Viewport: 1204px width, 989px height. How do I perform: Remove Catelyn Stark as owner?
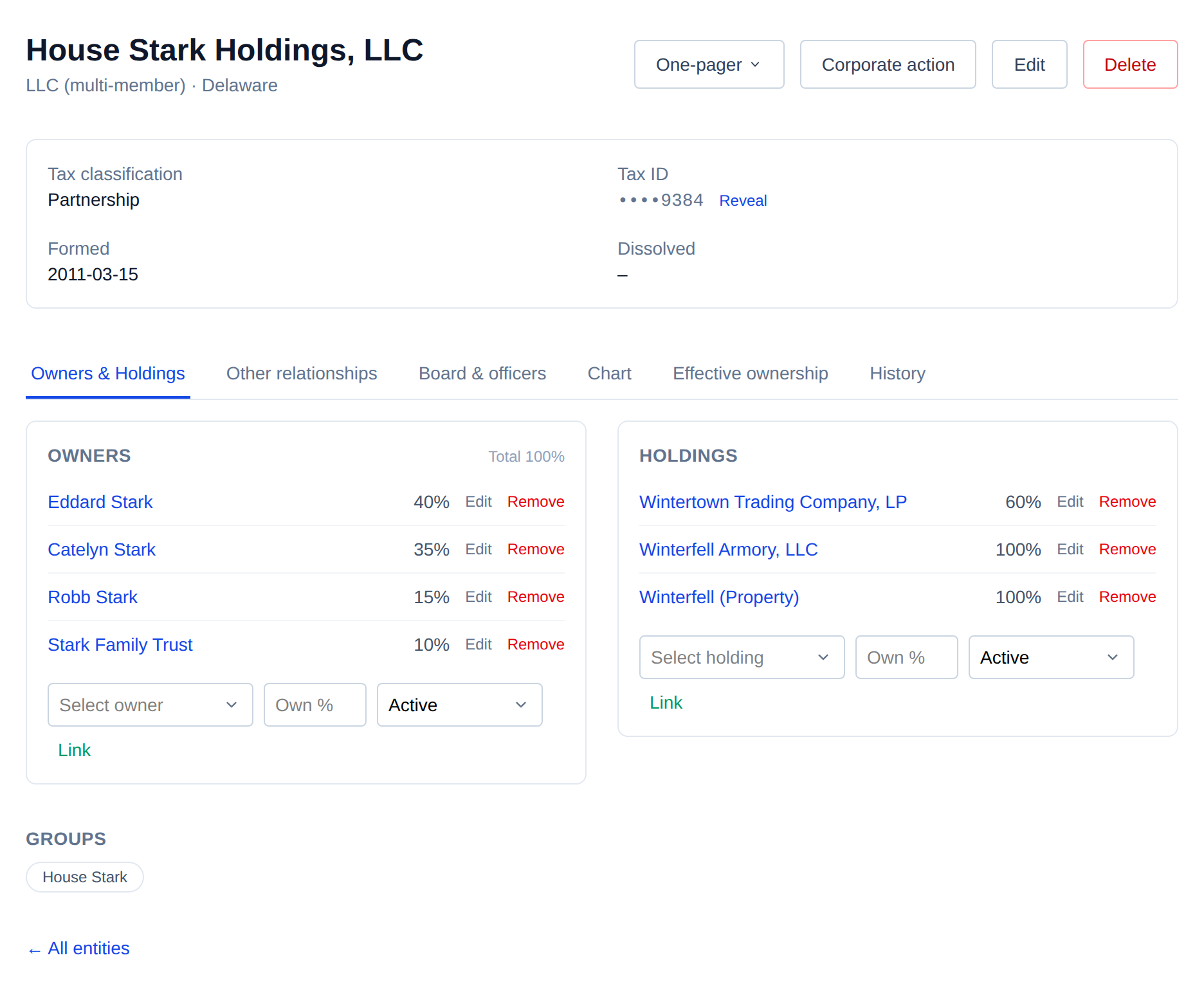point(536,549)
